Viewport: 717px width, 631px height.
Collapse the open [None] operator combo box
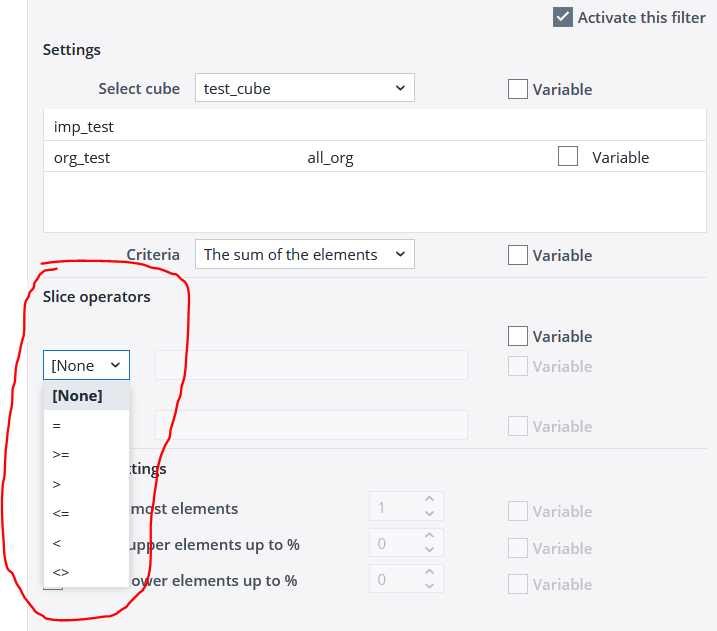(x=86, y=365)
